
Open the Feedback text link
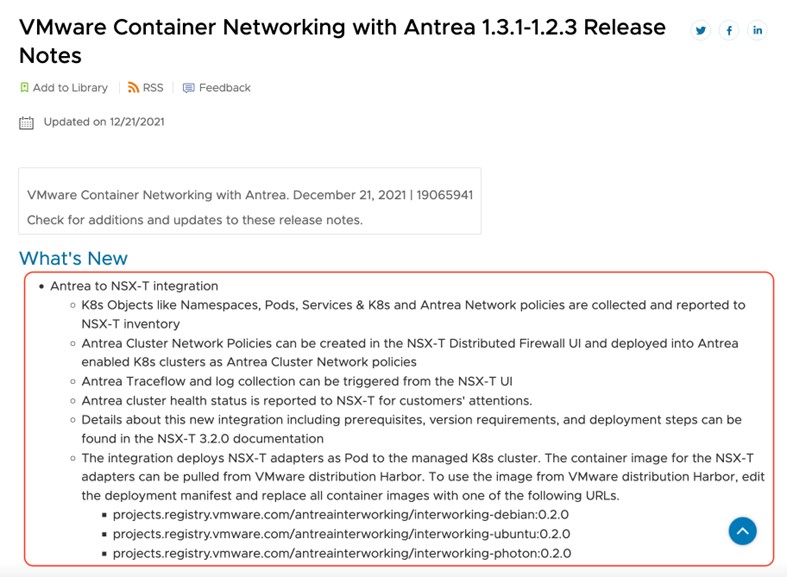(225, 88)
